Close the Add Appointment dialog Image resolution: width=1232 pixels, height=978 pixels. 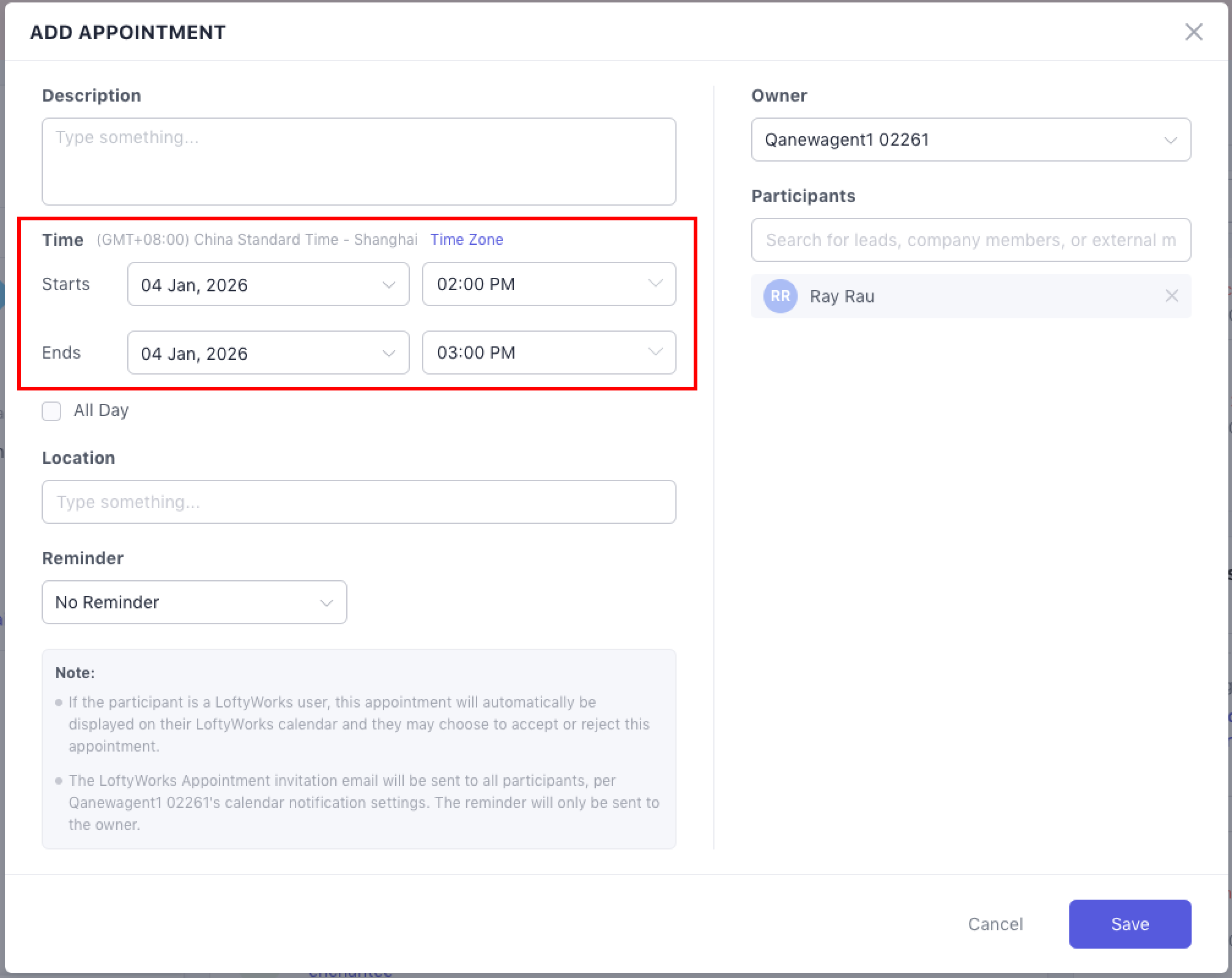(1193, 32)
